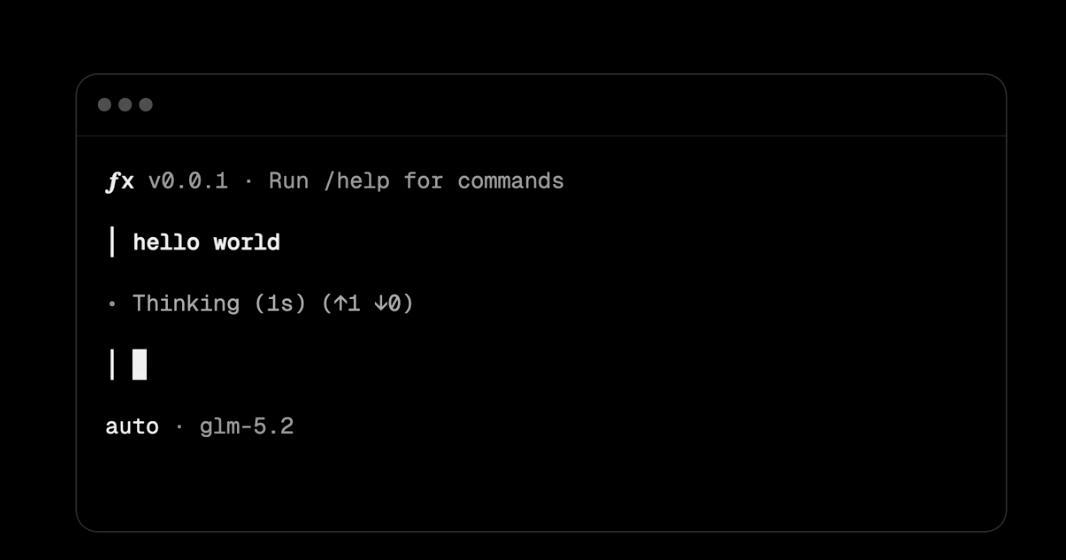Toggle the auto mode label
The height and width of the screenshot is (560, 1066).
tap(132, 427)
